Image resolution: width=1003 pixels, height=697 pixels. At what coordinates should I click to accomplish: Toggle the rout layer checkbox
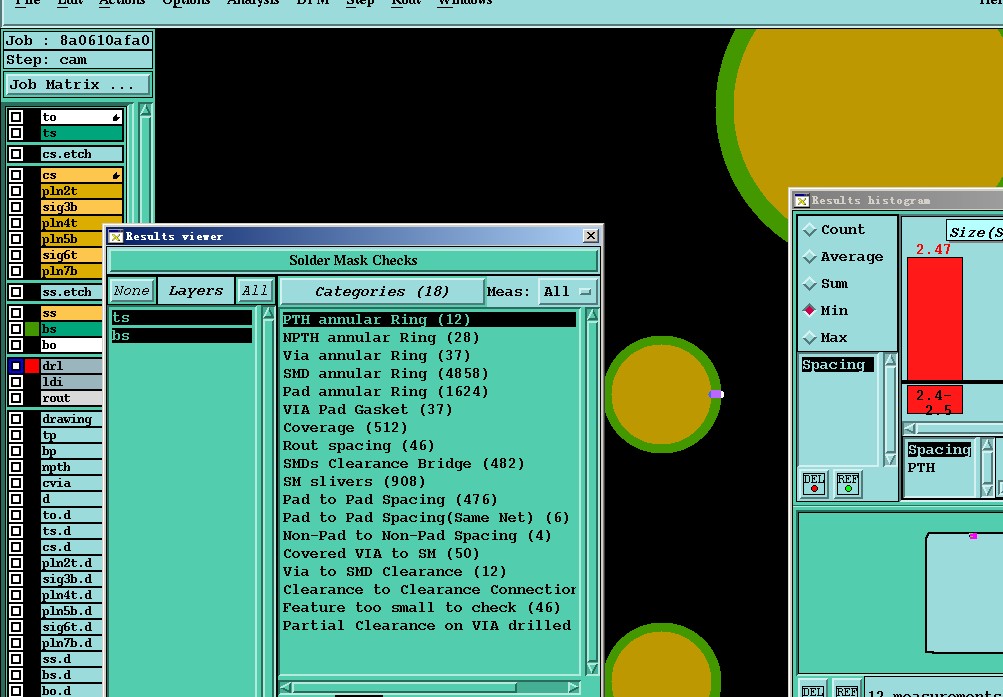[x=16, y=398]
